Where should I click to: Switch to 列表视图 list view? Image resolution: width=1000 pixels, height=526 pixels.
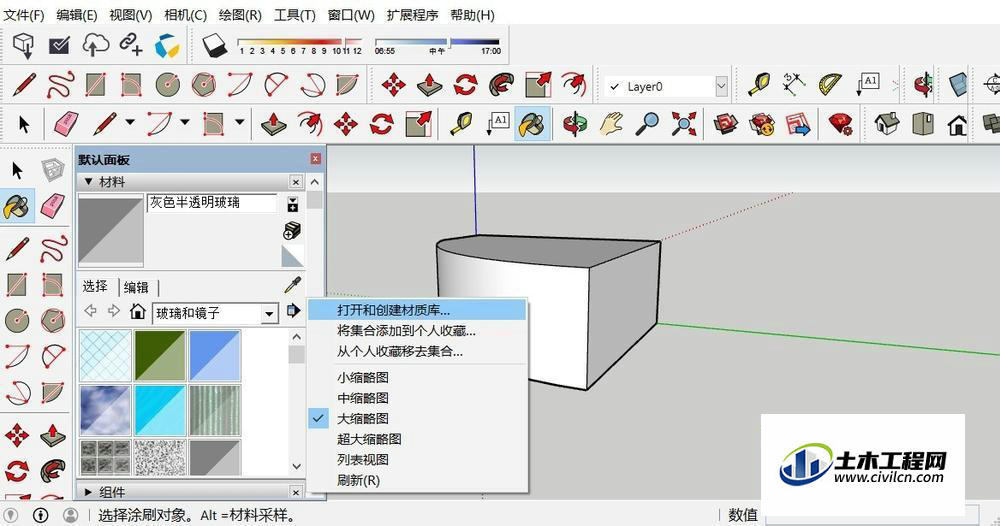pos(363,459)
